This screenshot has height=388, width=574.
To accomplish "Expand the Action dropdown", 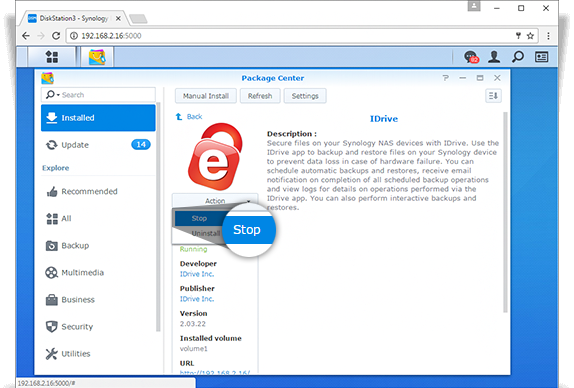I will (x=215, y=201).
